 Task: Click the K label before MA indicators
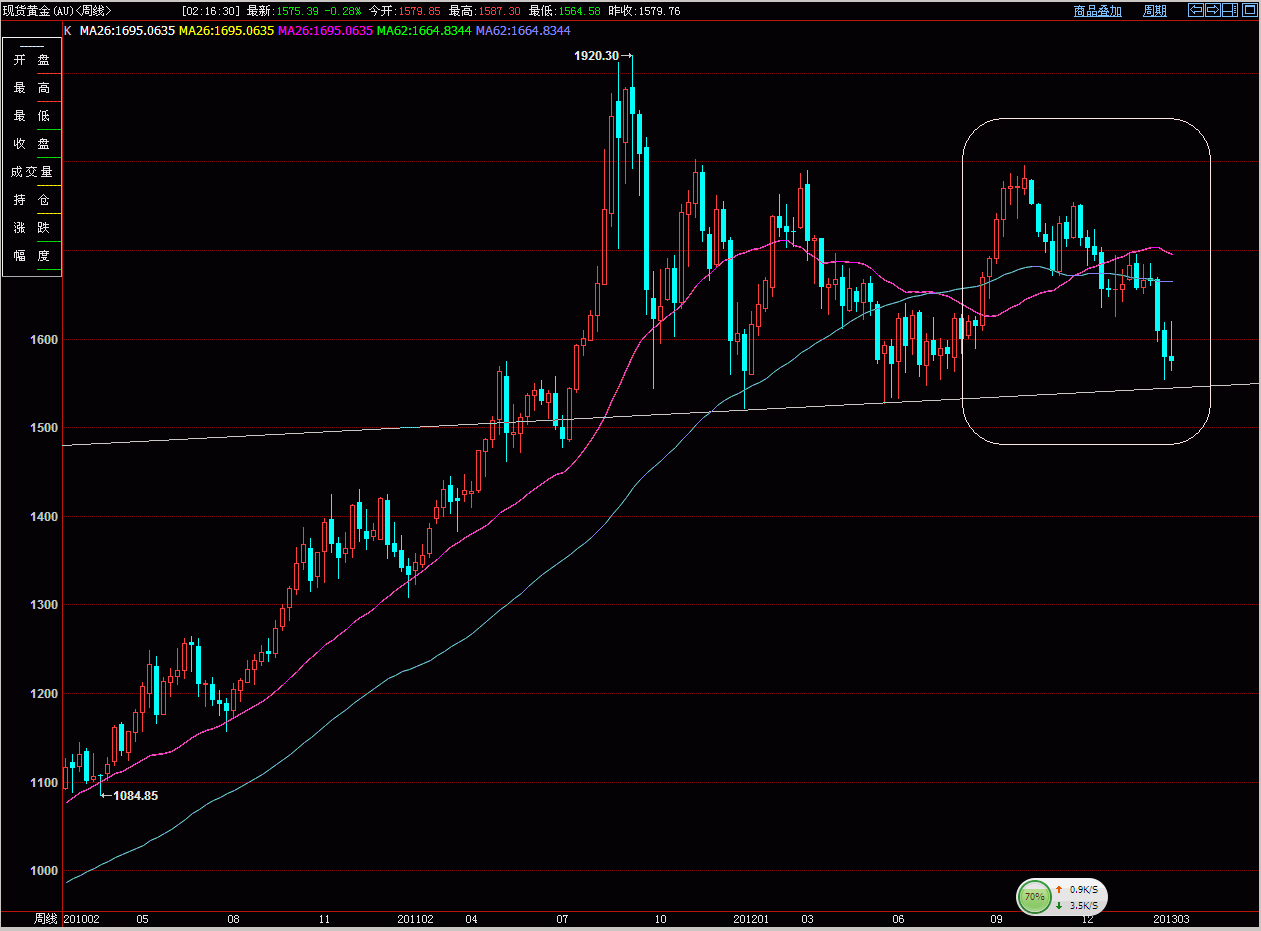pyautogui.click(x=68, y=31)
